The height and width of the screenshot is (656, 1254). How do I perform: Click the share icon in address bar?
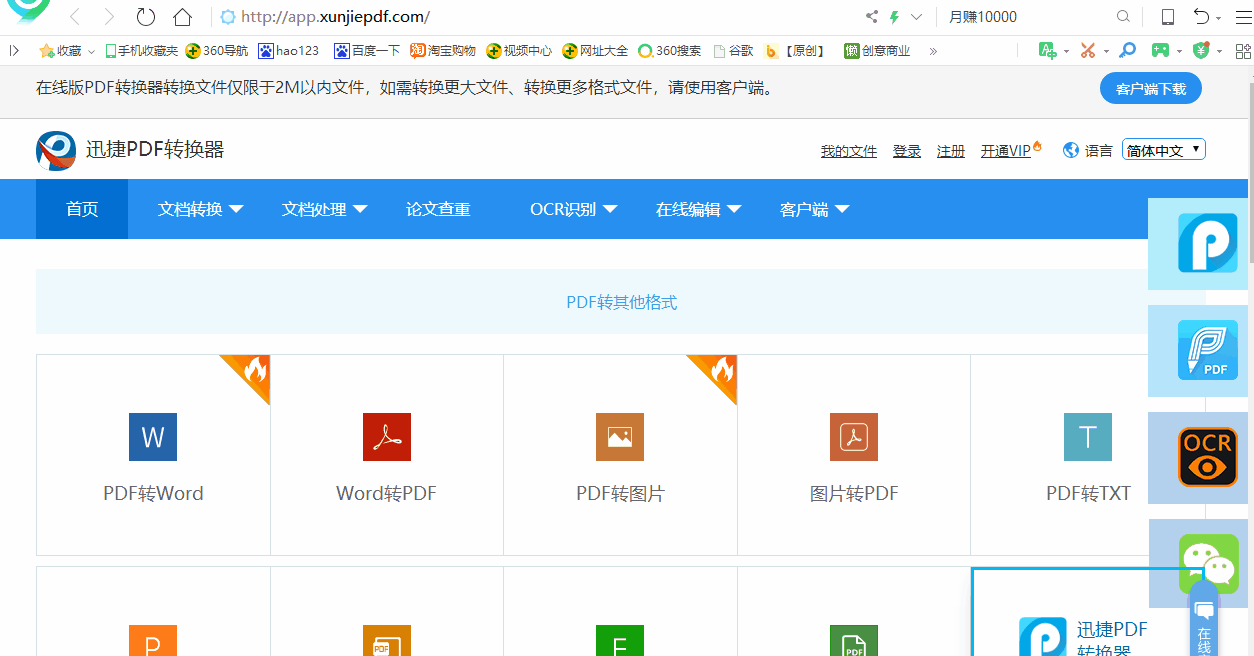pyautogui.click(x=871, y=17)
